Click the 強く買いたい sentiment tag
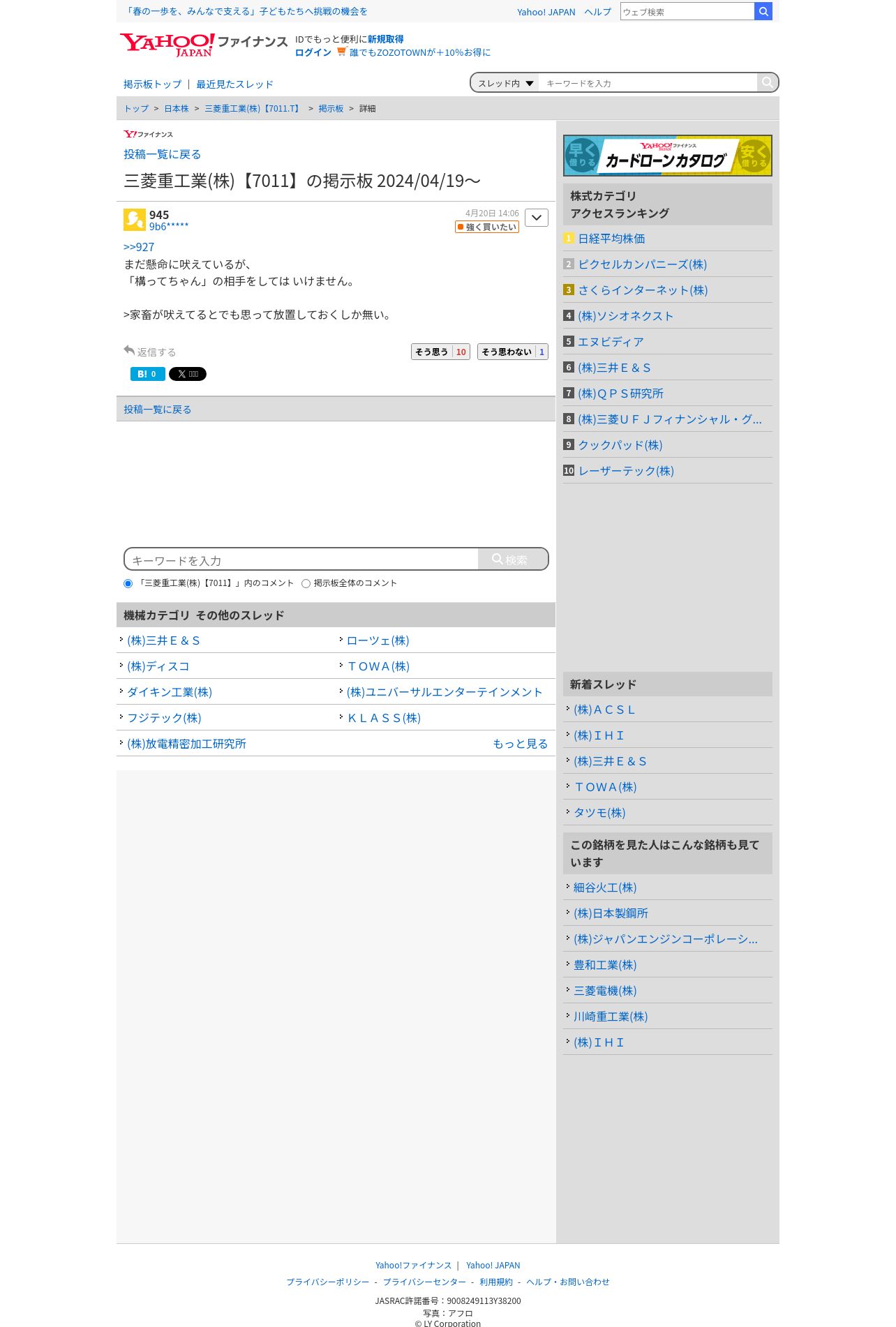Image resolution: width=896 pixels, height=1327 pixels. click(487, 227)
